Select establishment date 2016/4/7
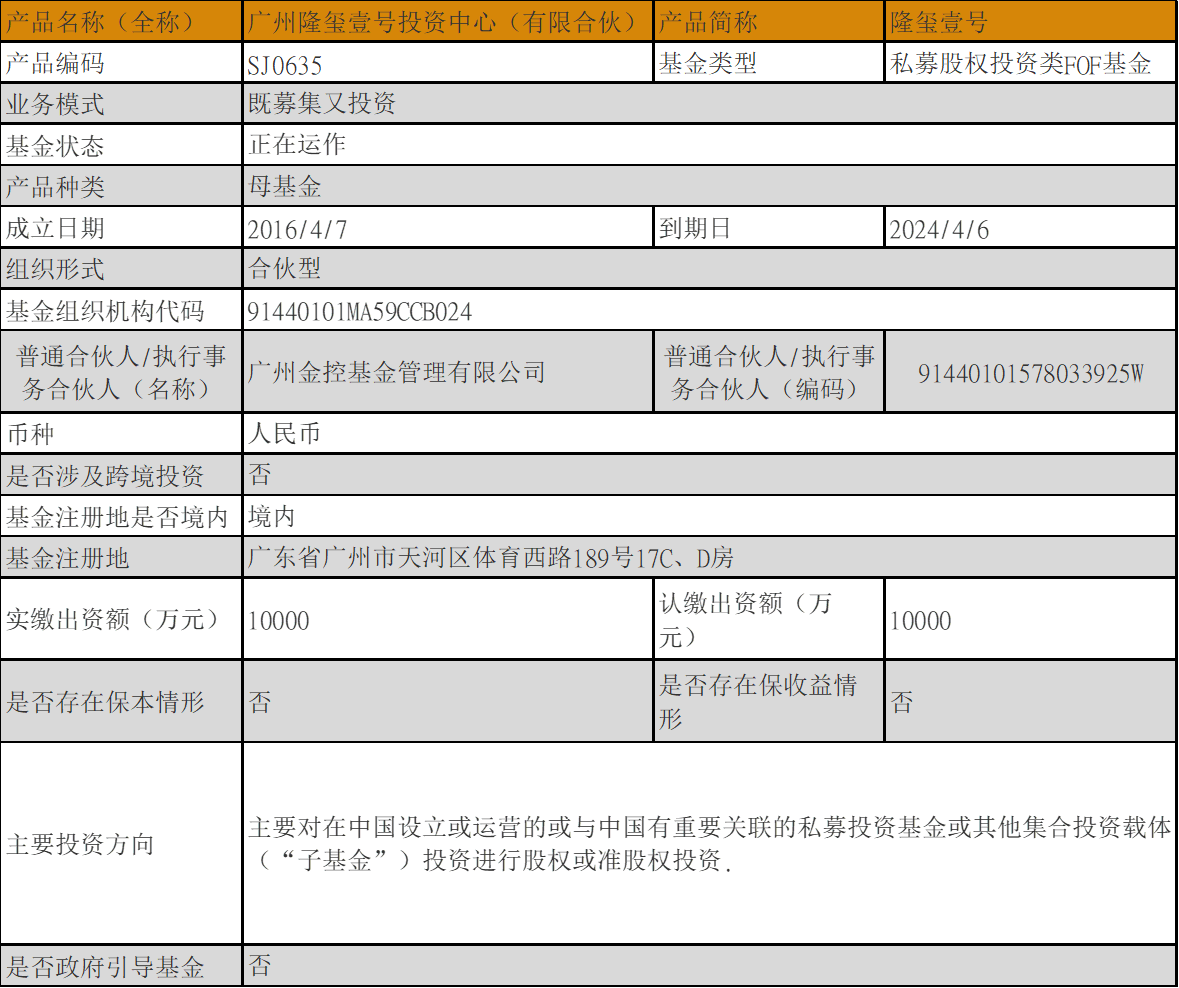This screenshot has width=1179, height=988. pos(298,229)
